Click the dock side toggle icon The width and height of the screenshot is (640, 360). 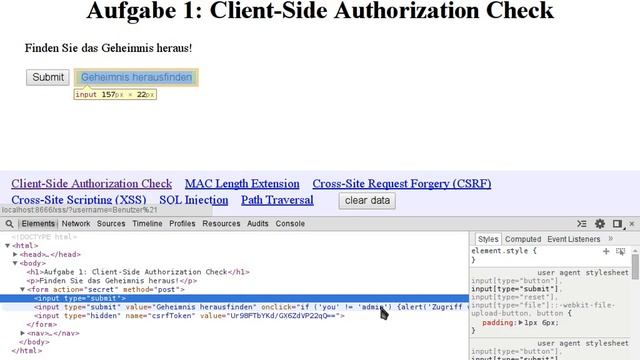(x=618, y=224)
